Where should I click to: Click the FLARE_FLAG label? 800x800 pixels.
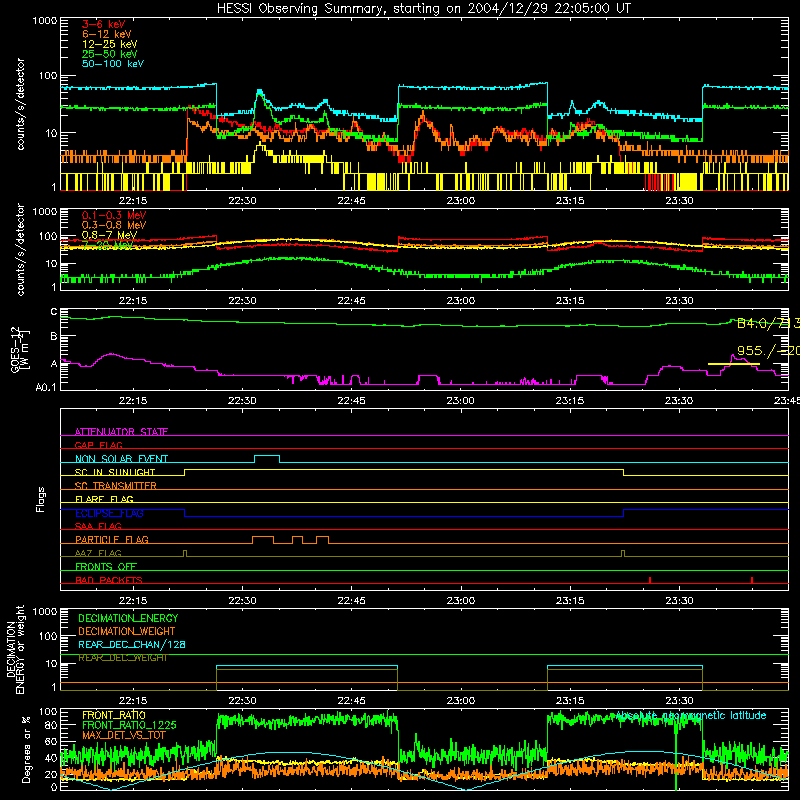coord(104,499)
